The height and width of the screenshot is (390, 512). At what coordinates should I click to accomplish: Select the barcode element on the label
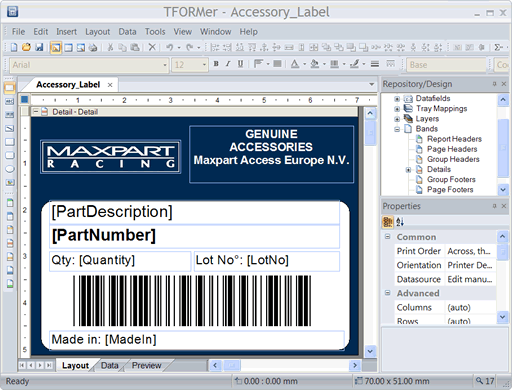(x=192, y=300)
